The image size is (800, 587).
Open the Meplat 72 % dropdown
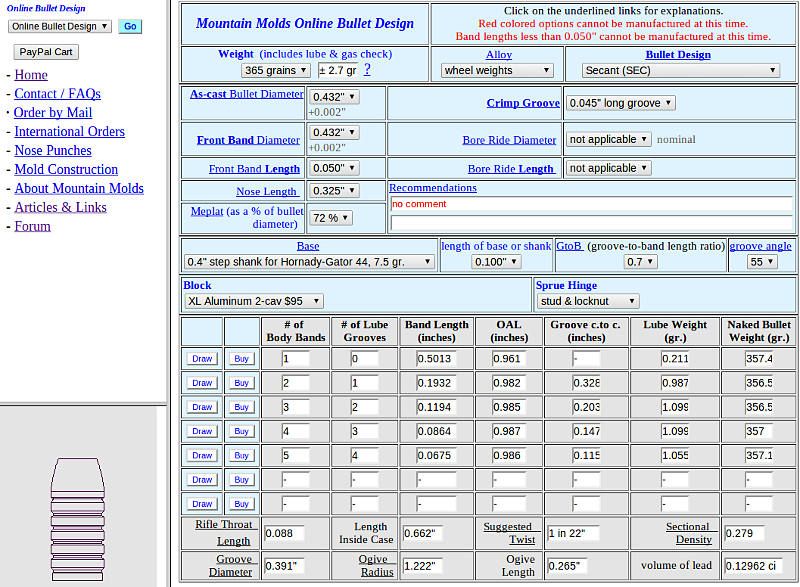[331, 218]
